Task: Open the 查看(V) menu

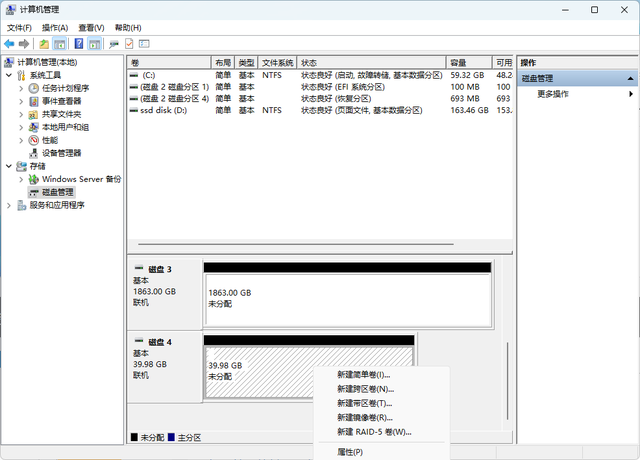Action: (91, 28)
